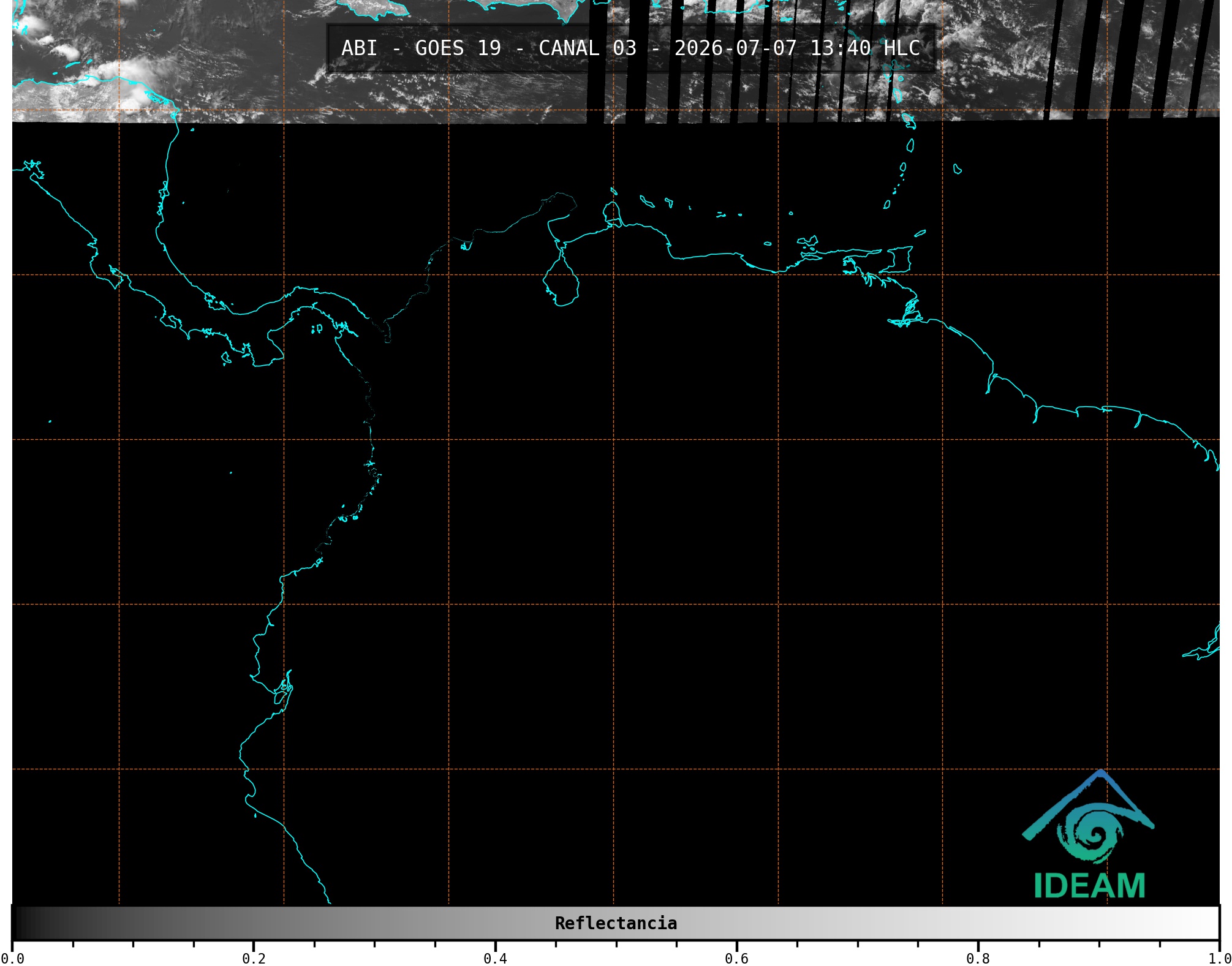
Task: Click the 0.6 colorbar tick label
Action: pos(736,958)
